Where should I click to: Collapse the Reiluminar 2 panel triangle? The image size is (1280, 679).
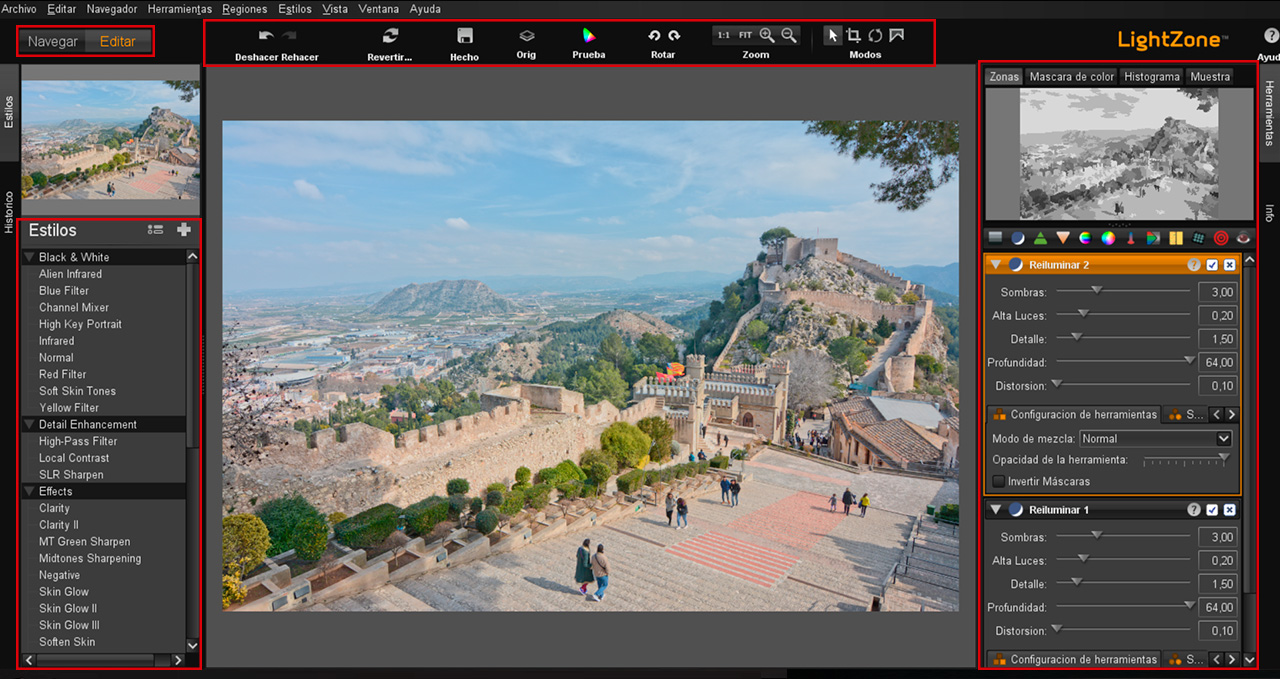coord(996,264)
